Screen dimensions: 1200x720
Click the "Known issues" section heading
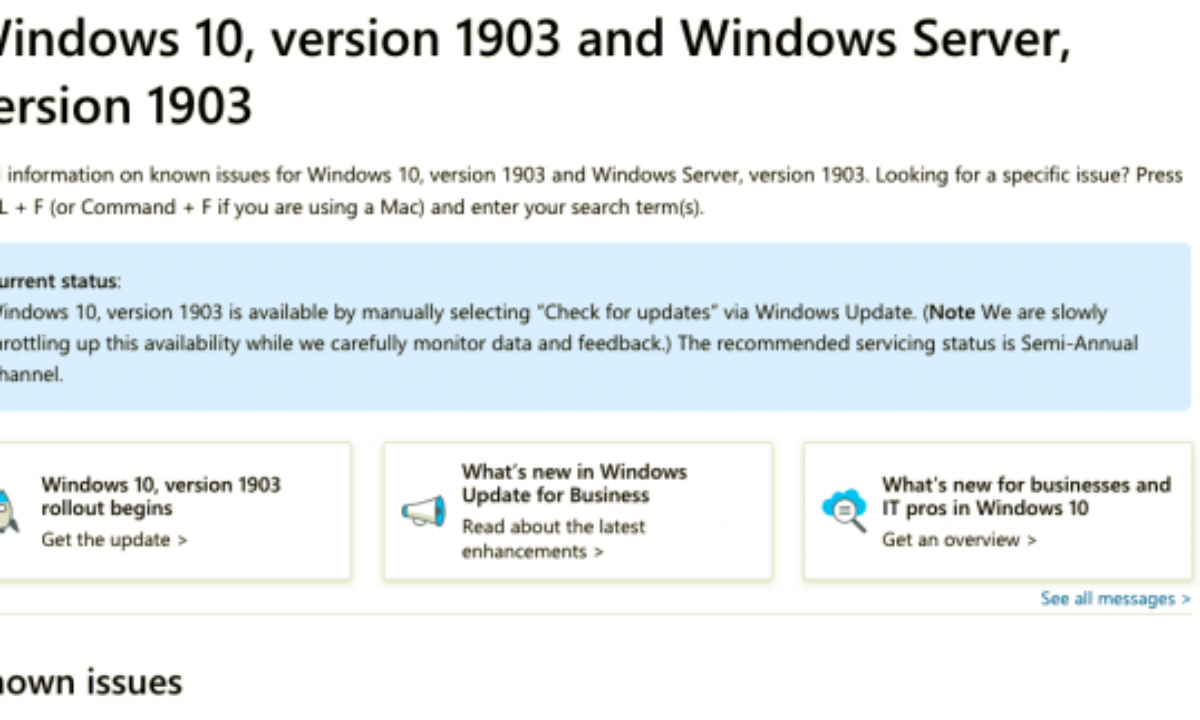pyautogui.click(x=90, y=682)
